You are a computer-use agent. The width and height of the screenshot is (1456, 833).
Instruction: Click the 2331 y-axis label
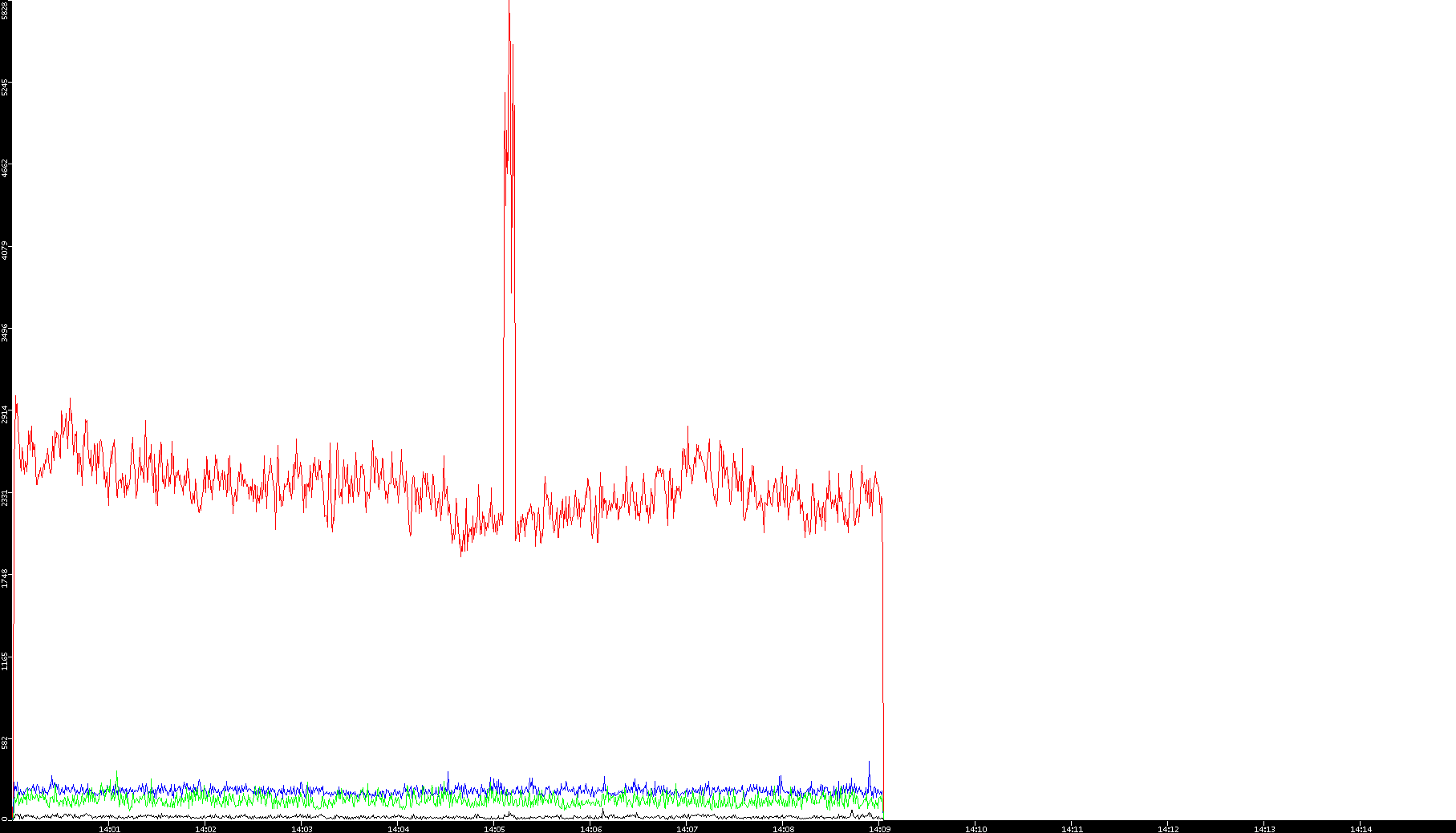[5, 497]
